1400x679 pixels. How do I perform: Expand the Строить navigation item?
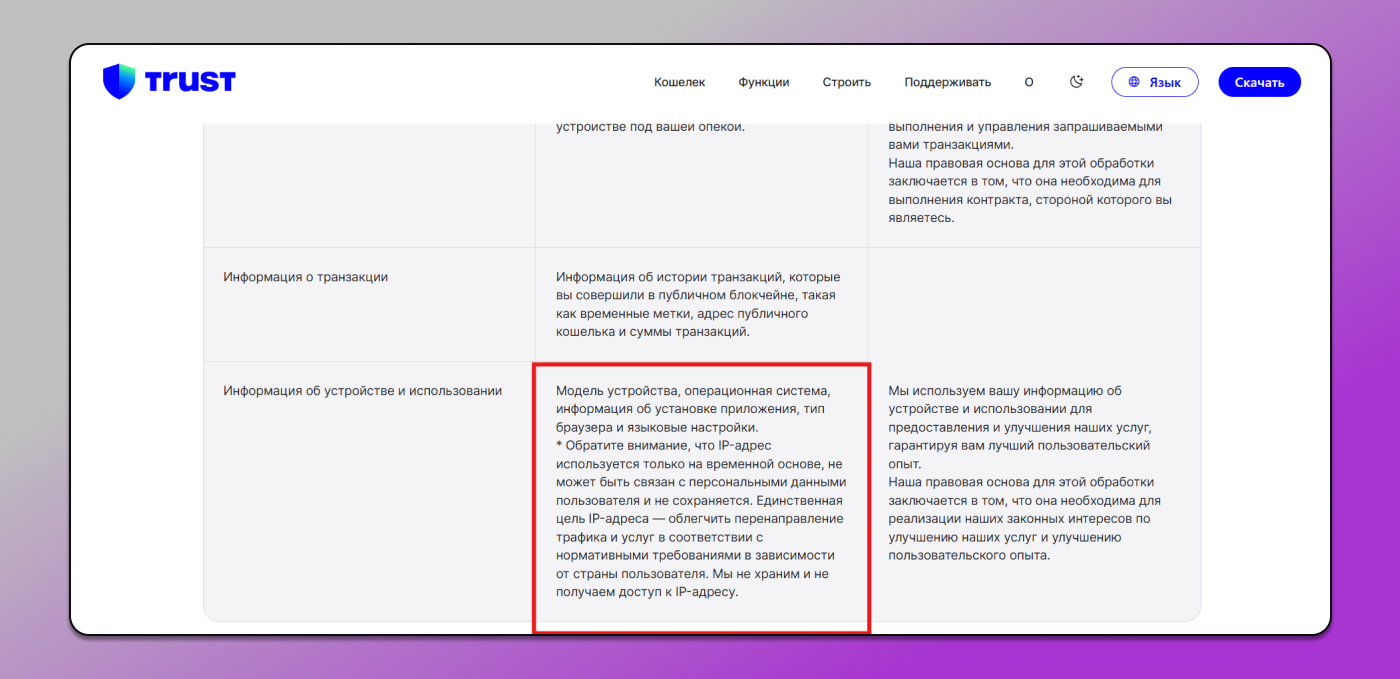pyautogui.click(x=846, y=82)
